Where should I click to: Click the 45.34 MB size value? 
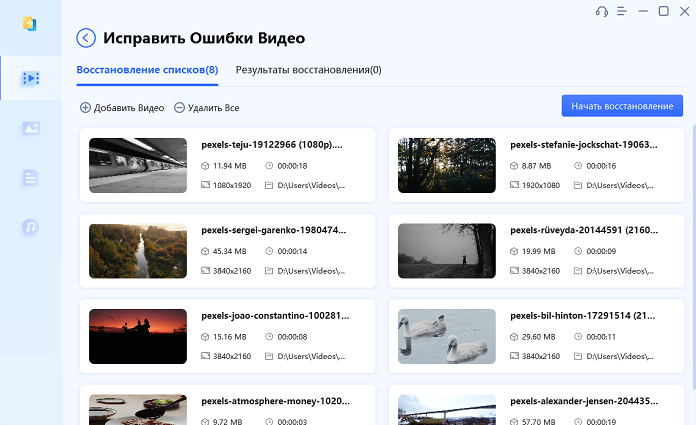[x=229, y=251]
